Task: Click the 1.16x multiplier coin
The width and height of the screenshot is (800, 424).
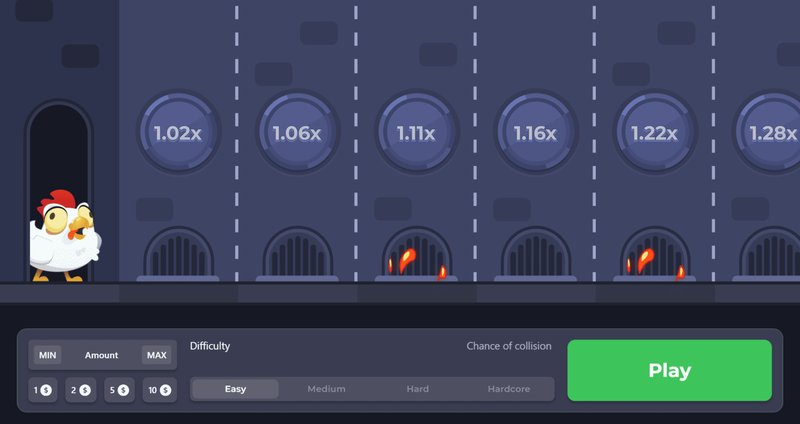Action: [536, 132]
